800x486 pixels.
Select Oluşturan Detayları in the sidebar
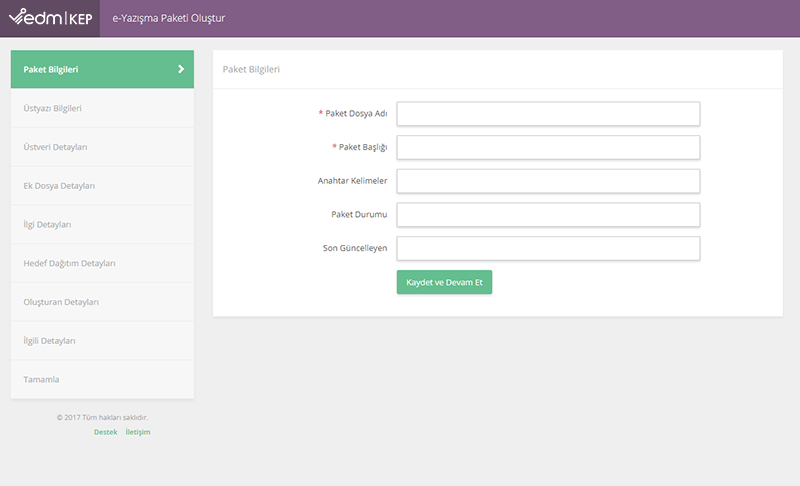(61, 302)
